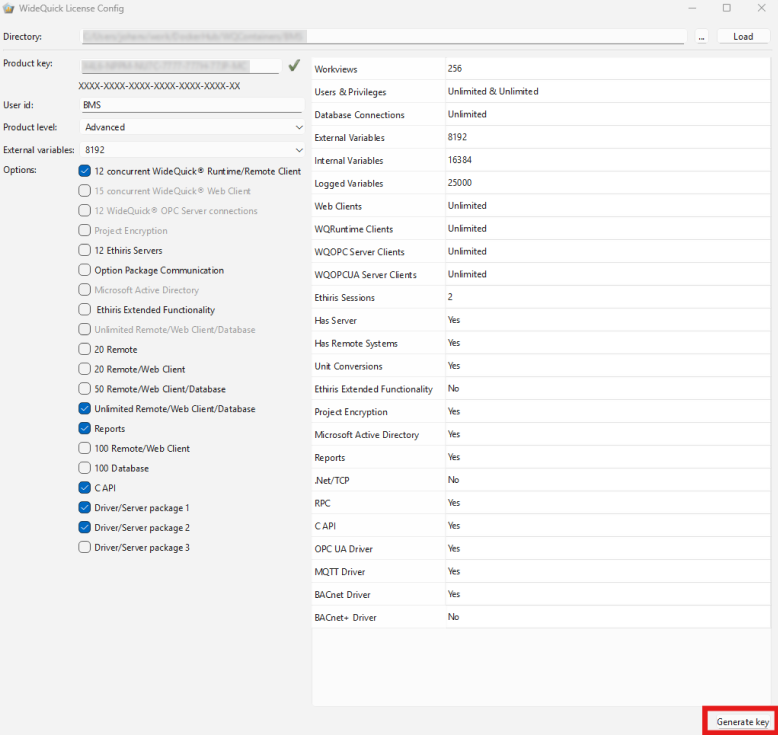
Task: Click the Generate key button
Action: pyautogui.click(x=742, y=722)
